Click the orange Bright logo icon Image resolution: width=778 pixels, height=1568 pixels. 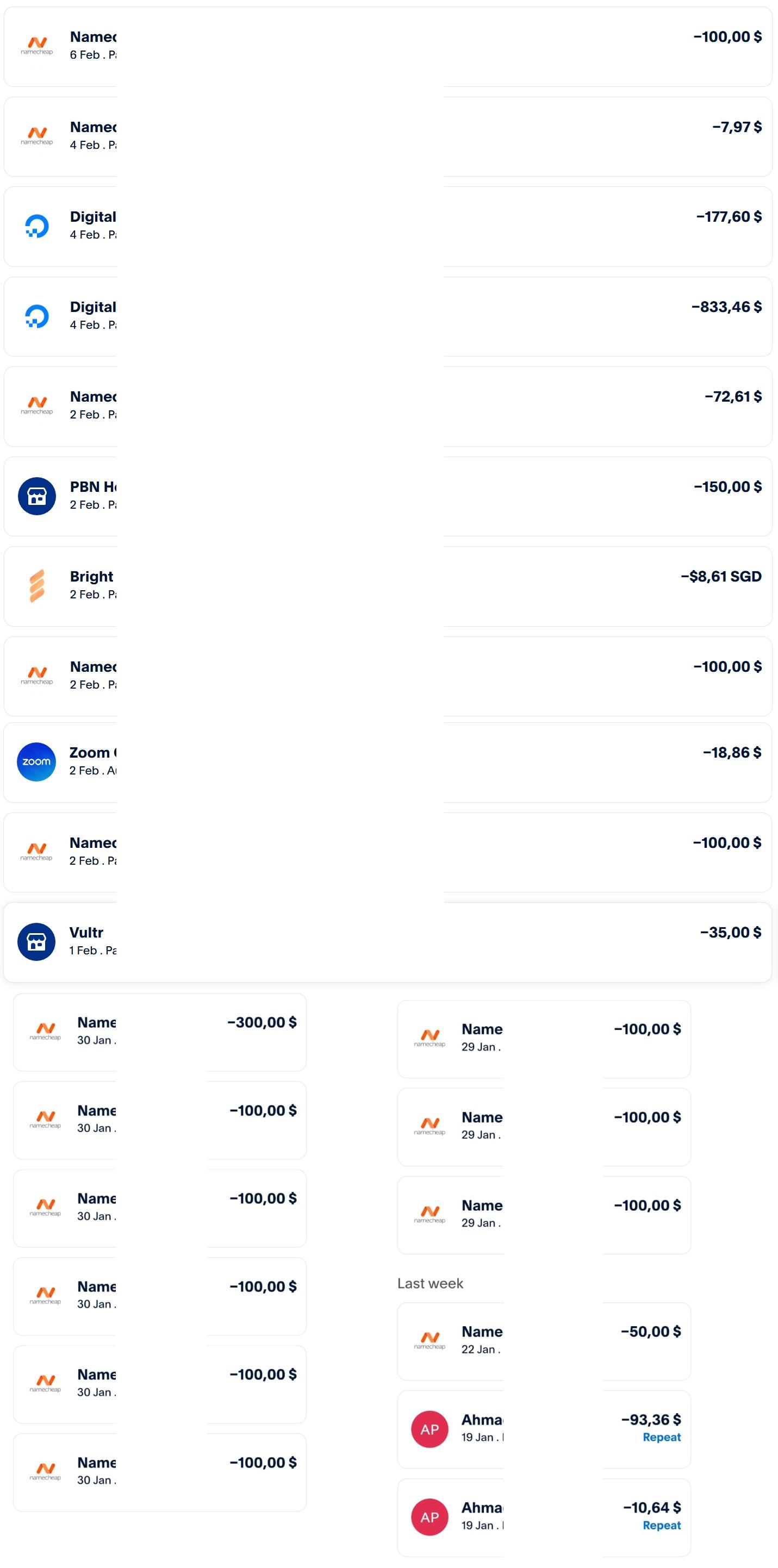click(x=37, y=585)
